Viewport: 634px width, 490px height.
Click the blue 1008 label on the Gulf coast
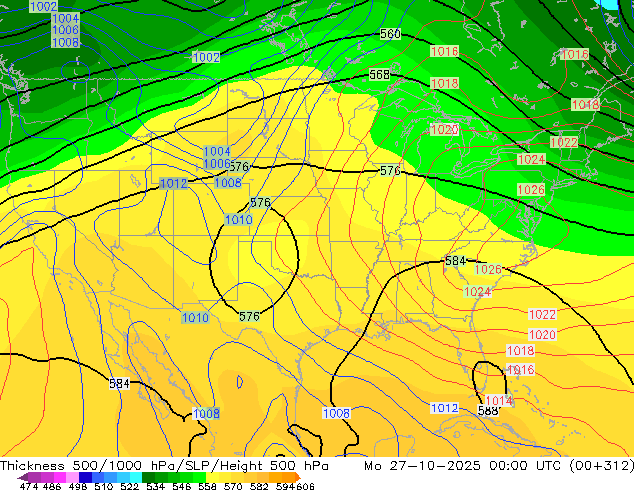point(336,414)
